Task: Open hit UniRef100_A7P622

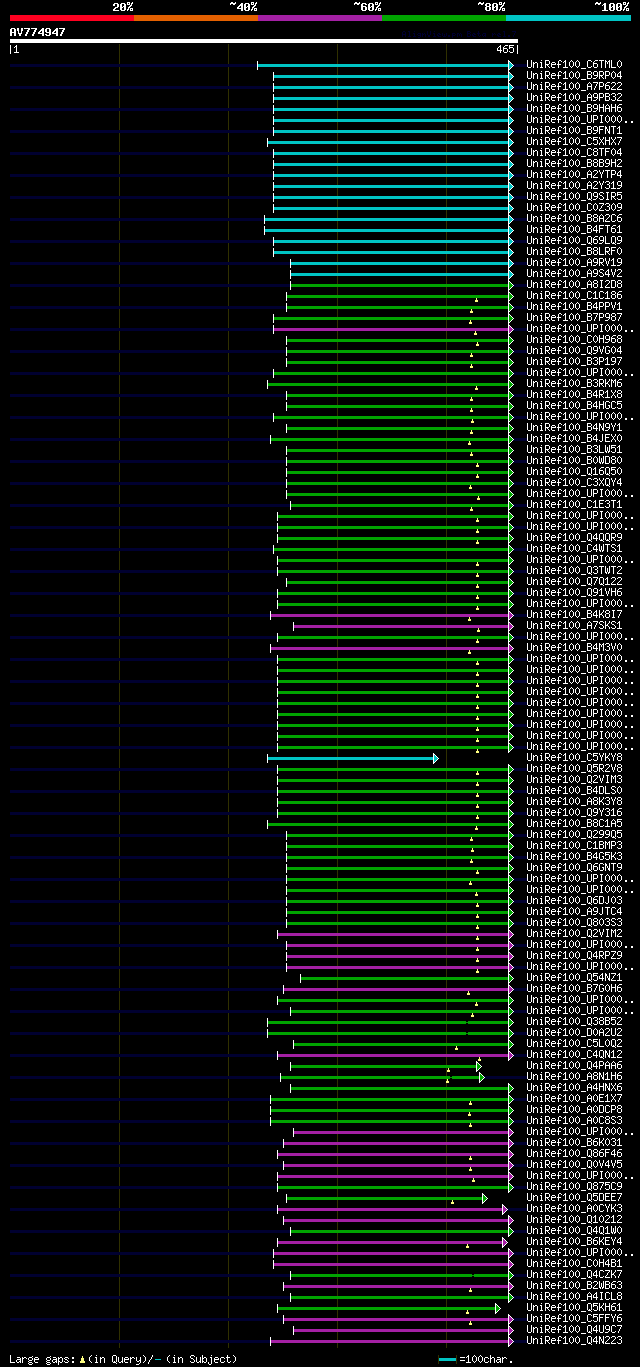Action: (x=574, y=87)
